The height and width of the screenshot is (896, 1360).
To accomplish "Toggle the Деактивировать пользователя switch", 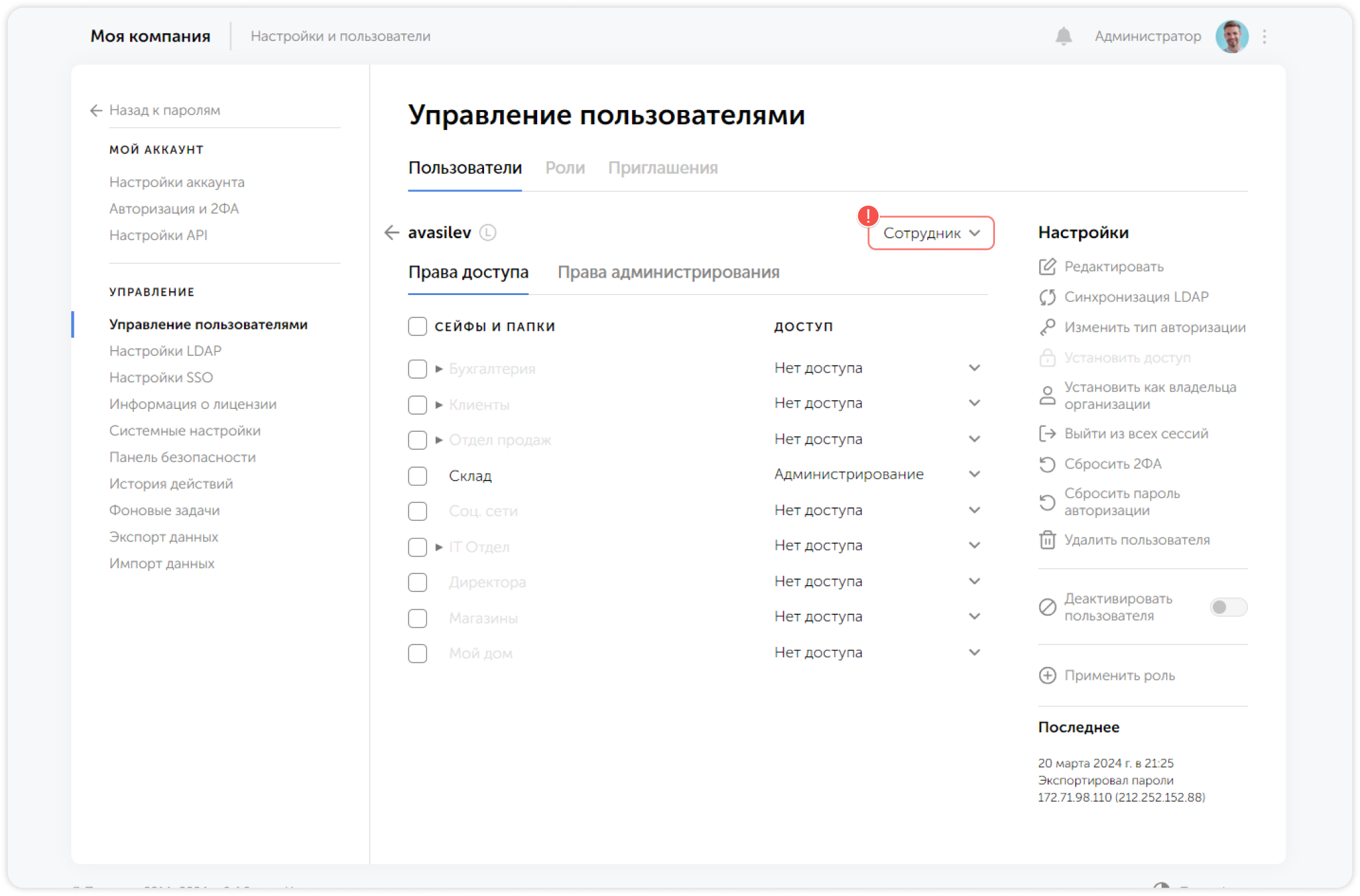I will click(1228, 607).
